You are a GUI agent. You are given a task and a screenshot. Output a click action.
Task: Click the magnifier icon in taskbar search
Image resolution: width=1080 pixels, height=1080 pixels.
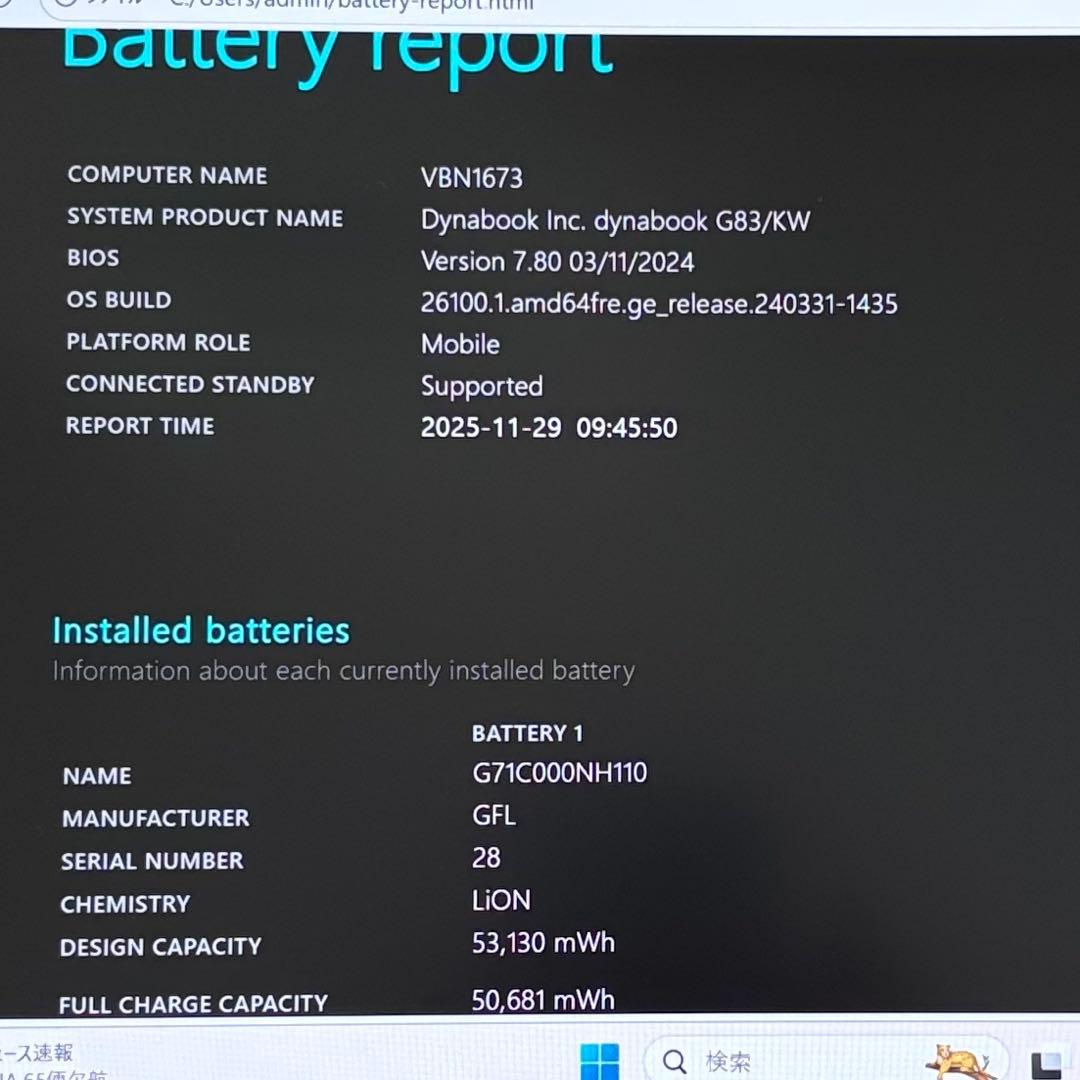coord(674,1061)
